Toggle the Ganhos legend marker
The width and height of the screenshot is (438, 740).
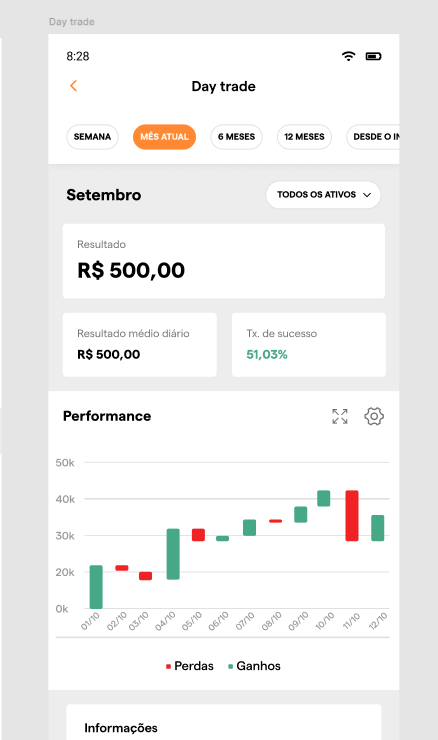(230, 666)
